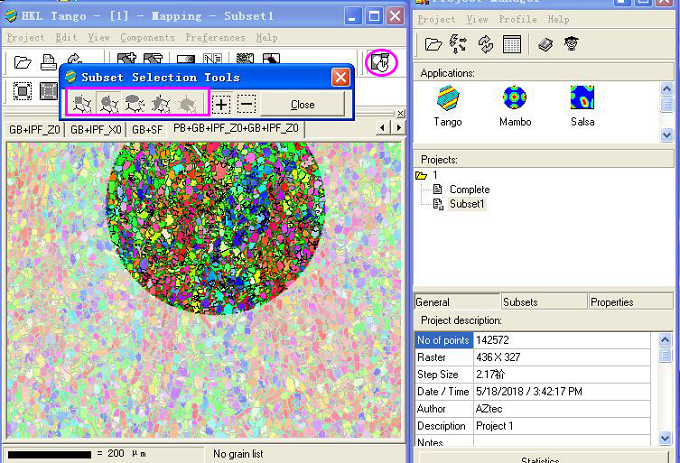Open the table grid icon in Project Manager

click(511, 44)
